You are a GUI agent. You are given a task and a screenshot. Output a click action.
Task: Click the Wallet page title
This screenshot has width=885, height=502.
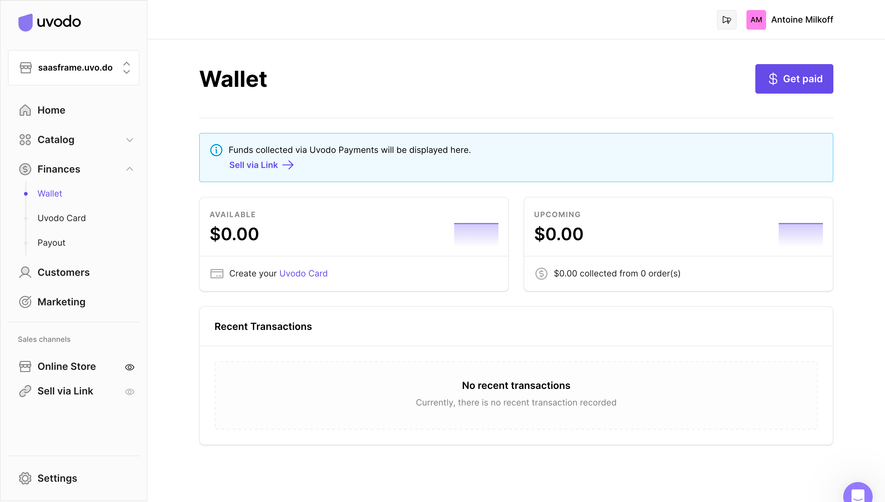coord(233,79)
